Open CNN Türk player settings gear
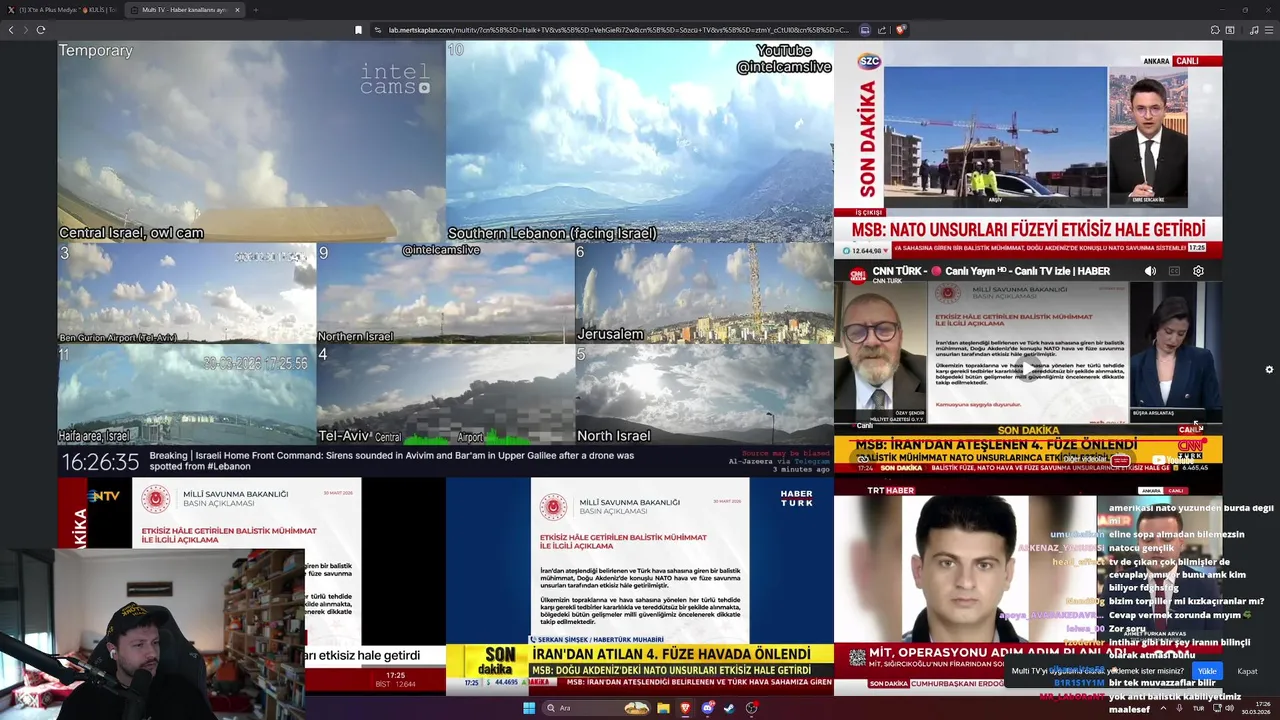Image resolution: width=1280 pixels, height=720 pixels. (x=1198, y=271)
